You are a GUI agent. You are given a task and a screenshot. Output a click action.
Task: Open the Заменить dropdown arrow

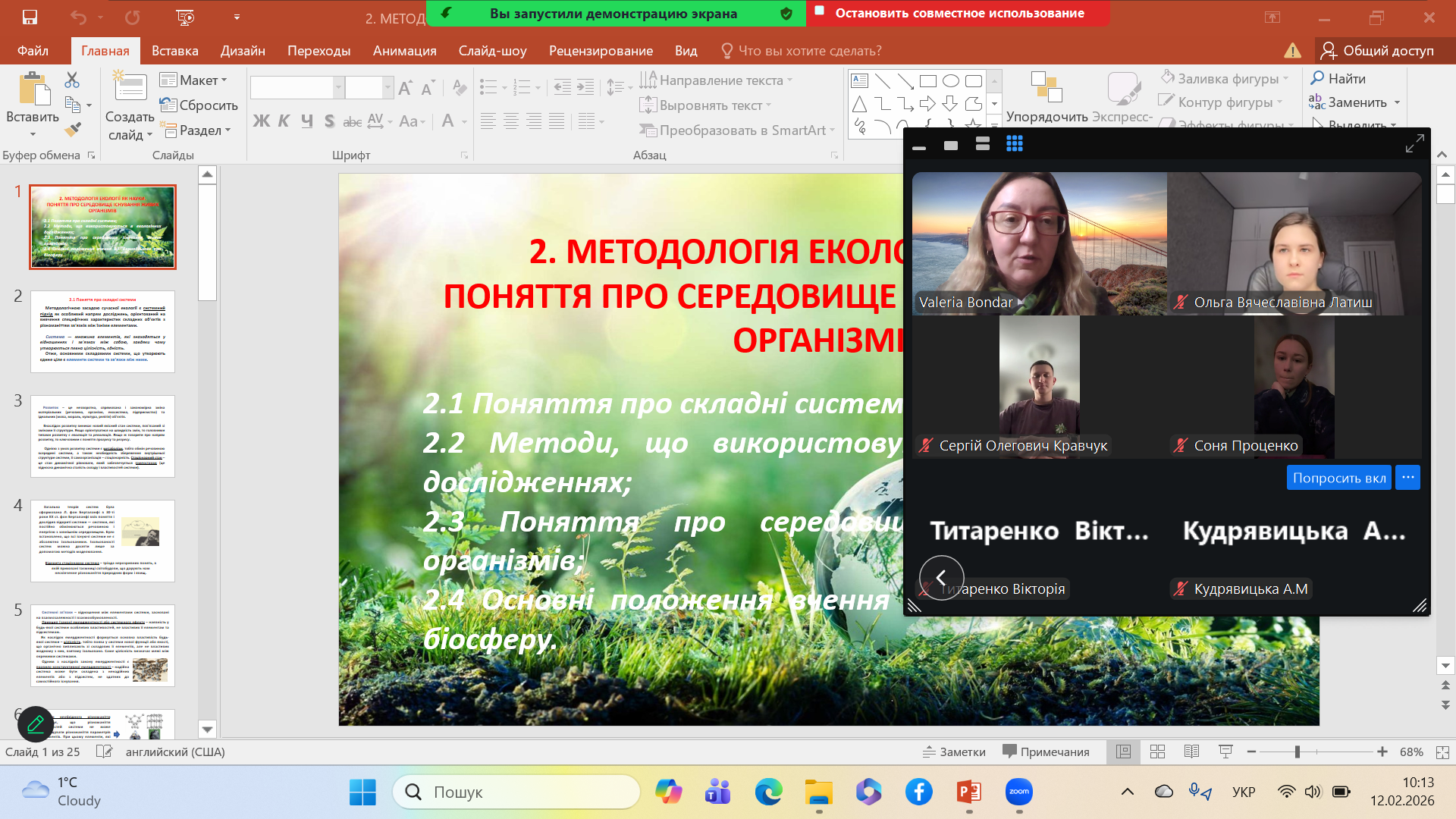tap(1397, 102)
